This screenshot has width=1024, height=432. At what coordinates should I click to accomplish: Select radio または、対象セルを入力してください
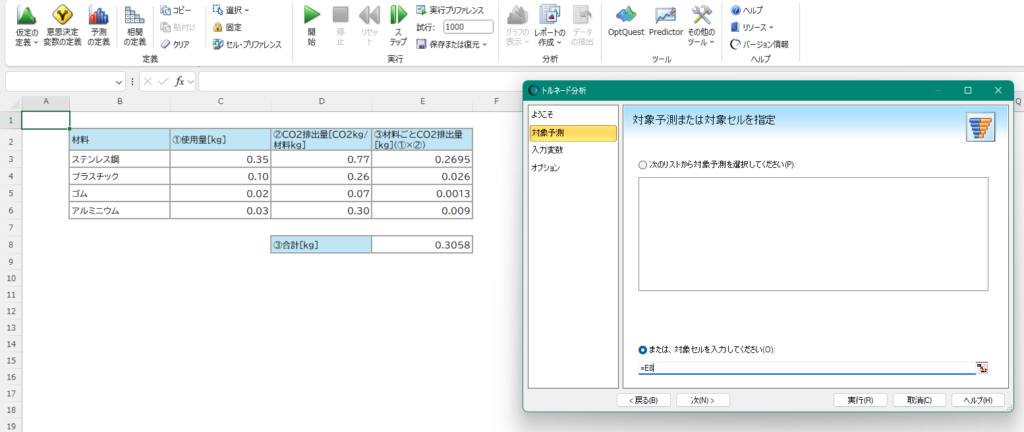642,350
